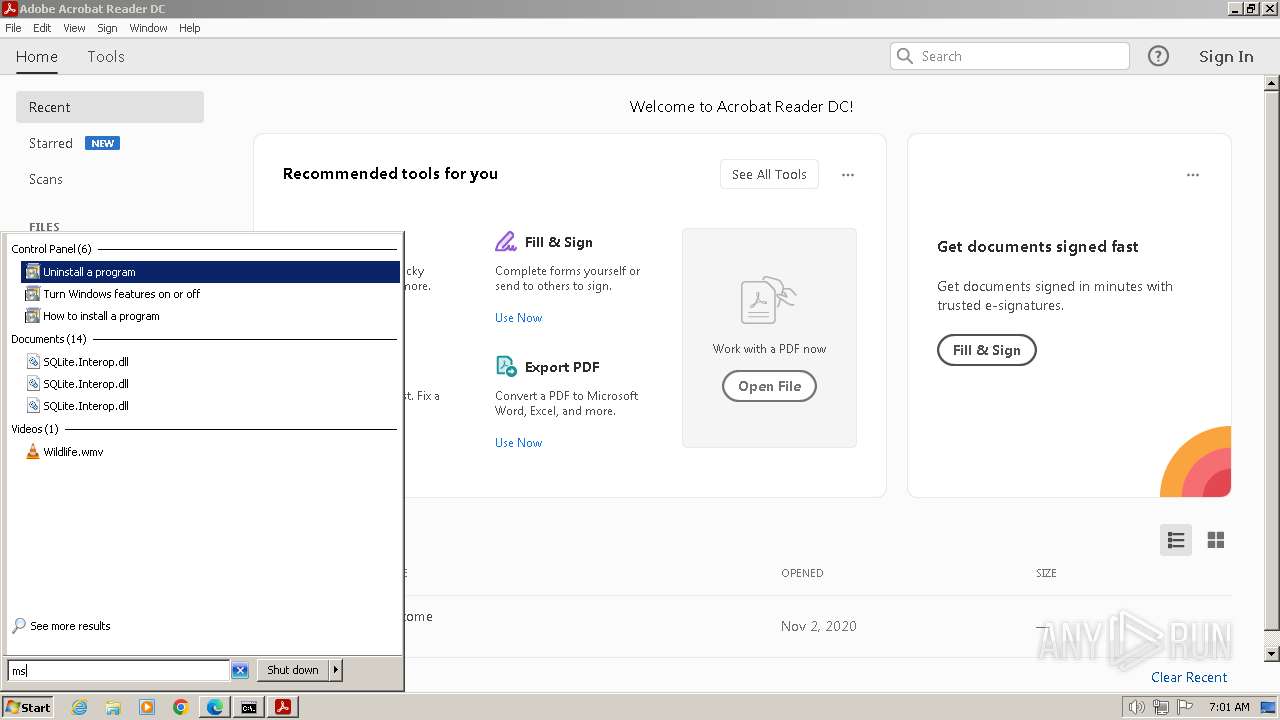Open the first SQLite.Interop.dll result
Viewport: 1280px width, 720px height.
pos(85,362)
